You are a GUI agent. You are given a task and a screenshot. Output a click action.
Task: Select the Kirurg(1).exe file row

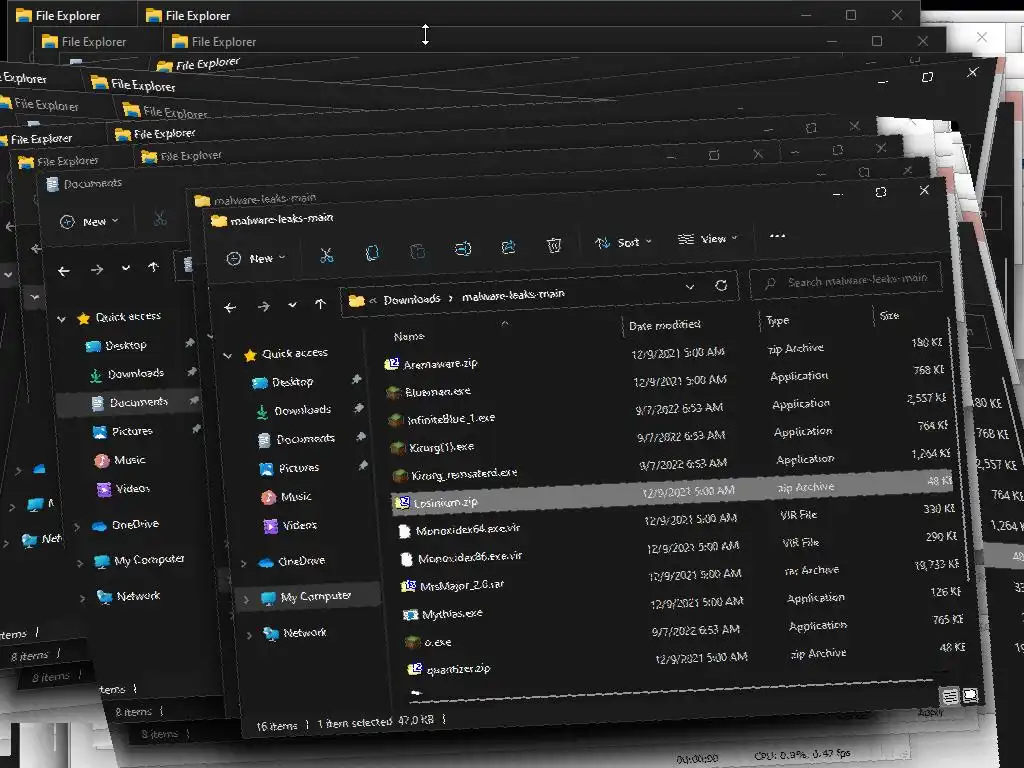pyautogui.click(x=670, y=441)
